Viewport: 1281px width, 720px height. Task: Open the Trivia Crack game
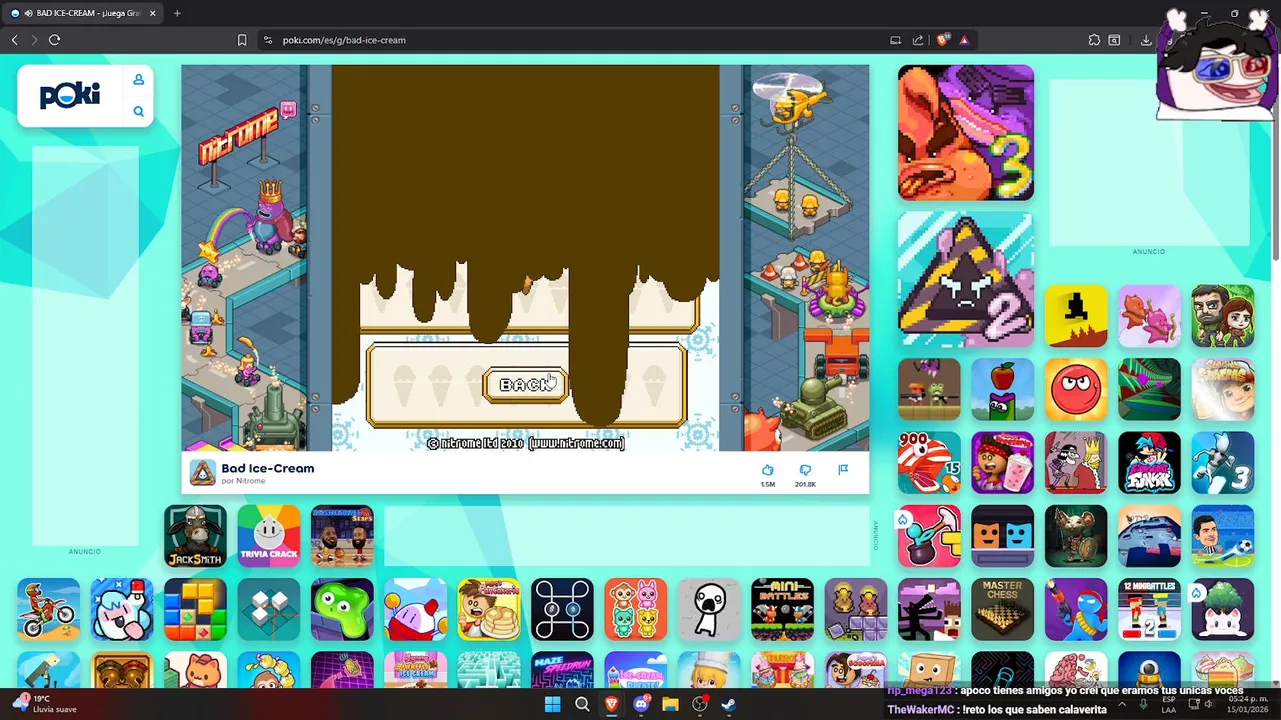pos(269,535)
